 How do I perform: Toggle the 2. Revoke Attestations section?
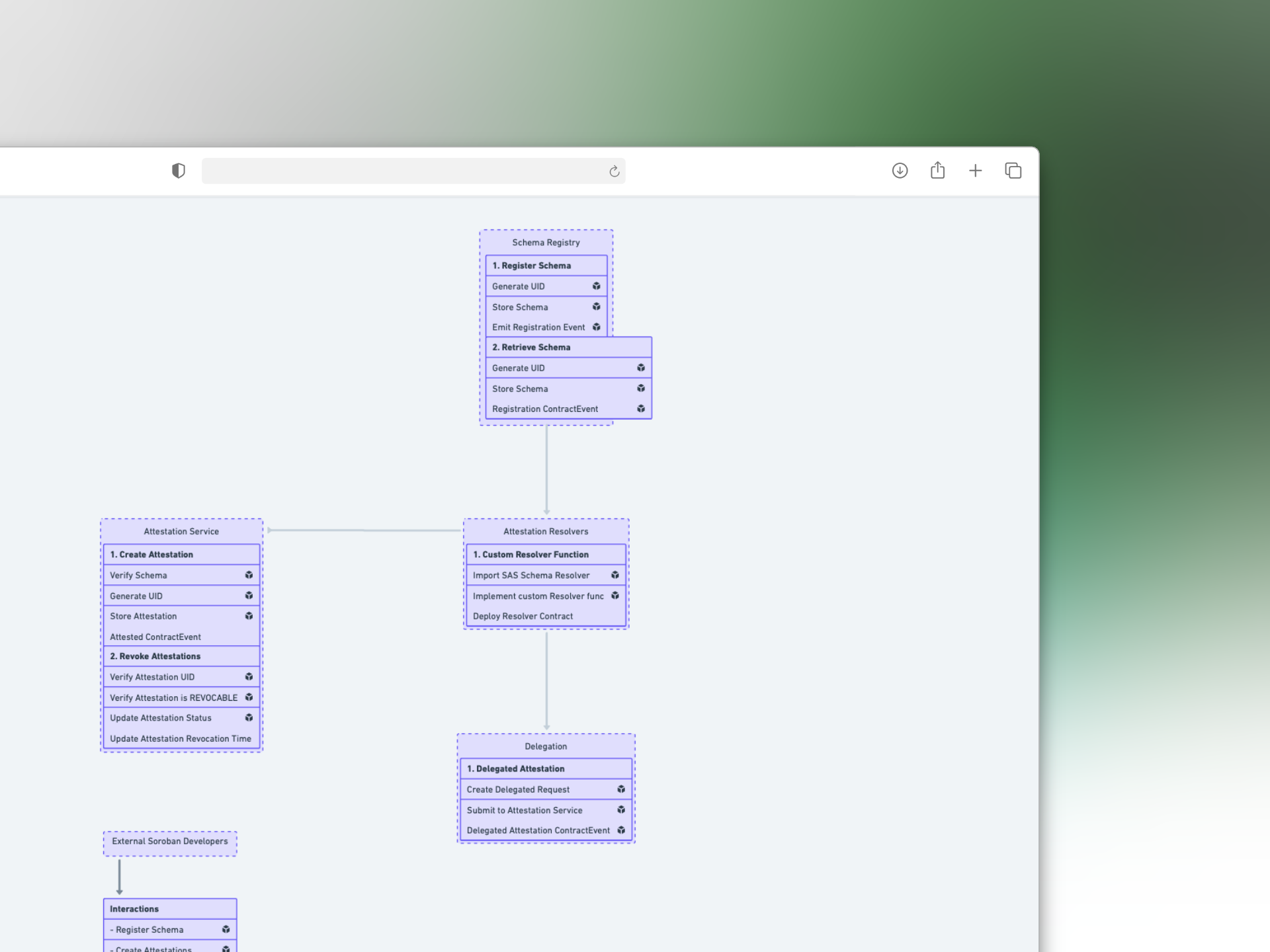click(x=181, y=656)
